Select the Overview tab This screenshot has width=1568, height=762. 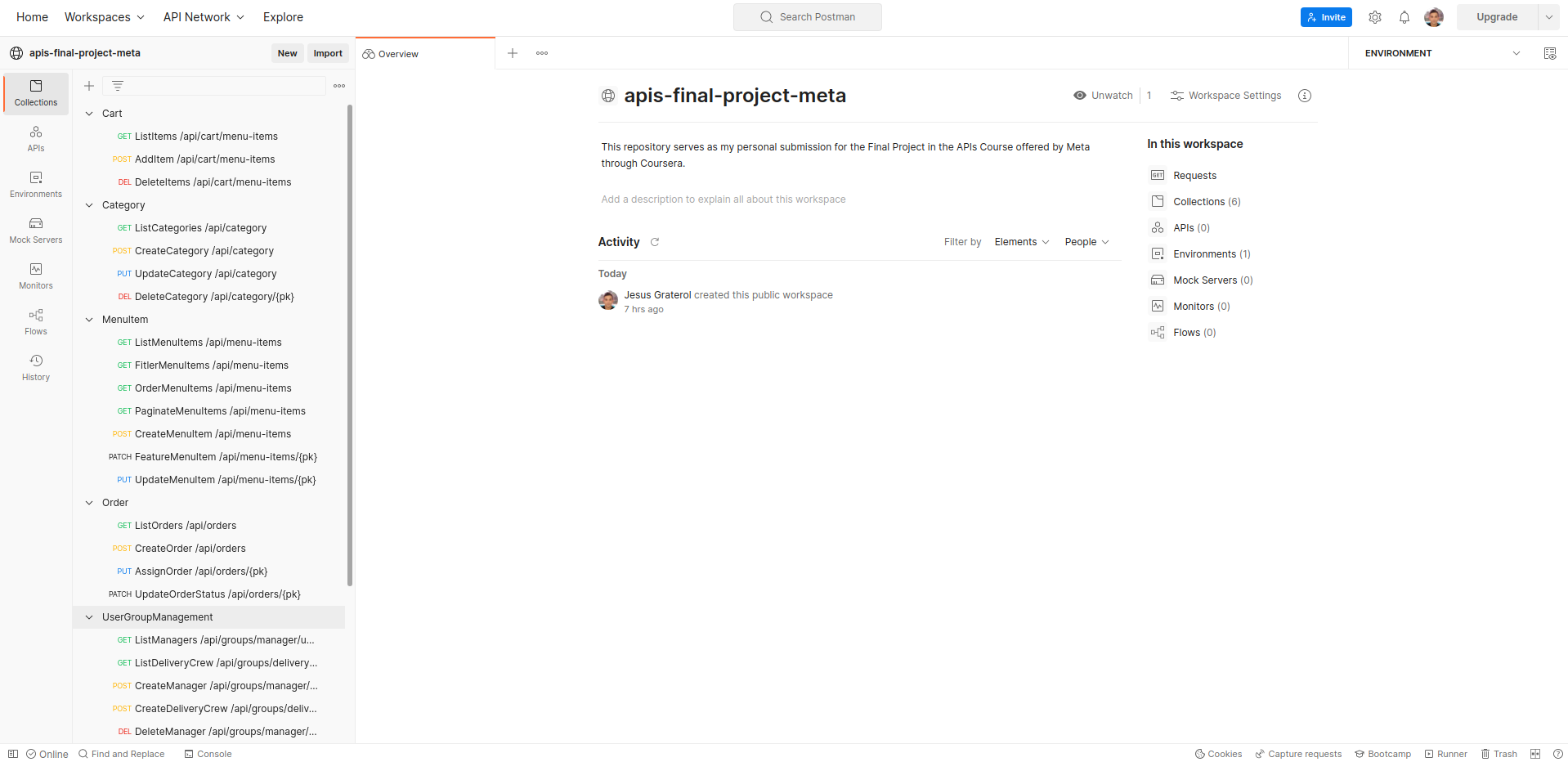[425, 54]
